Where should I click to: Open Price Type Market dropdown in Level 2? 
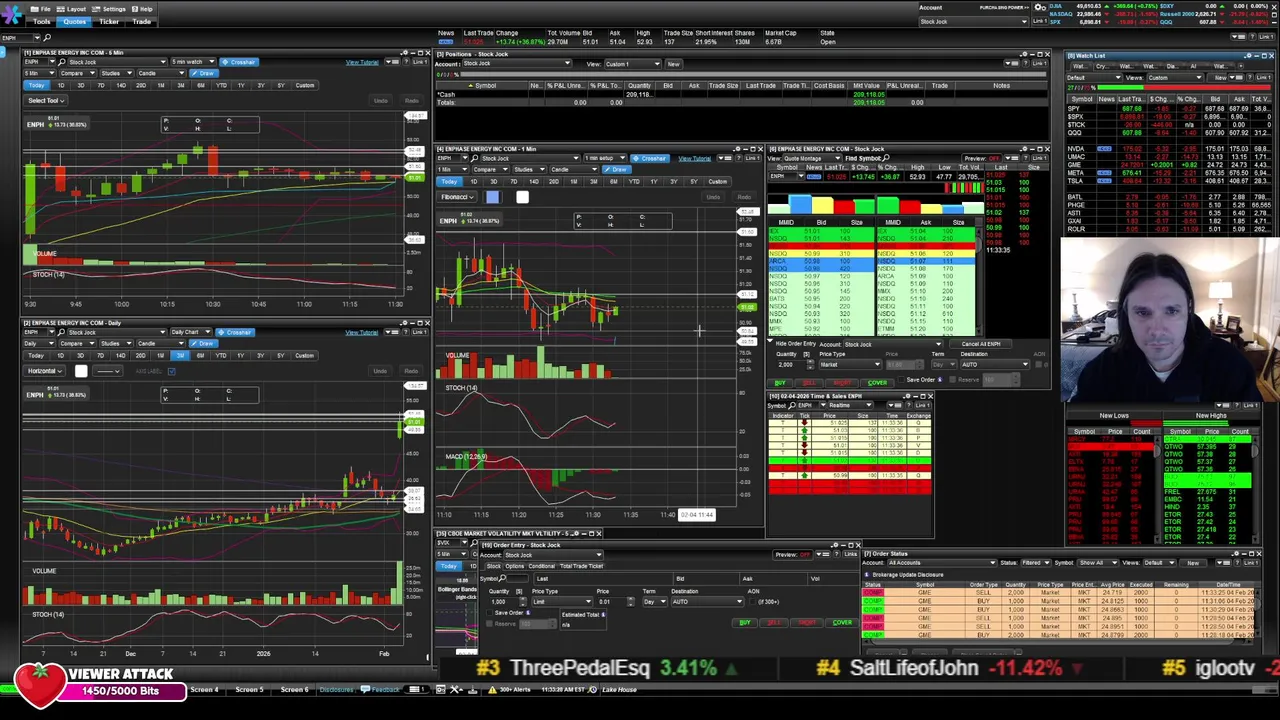click(850, 365)
